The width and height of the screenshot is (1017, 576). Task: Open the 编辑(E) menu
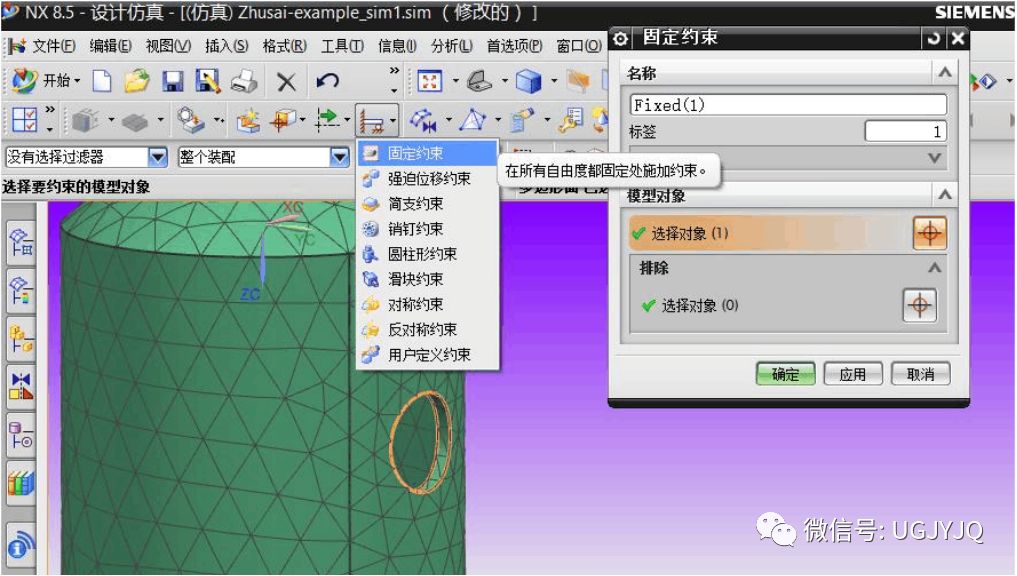[x=110, y=45]
